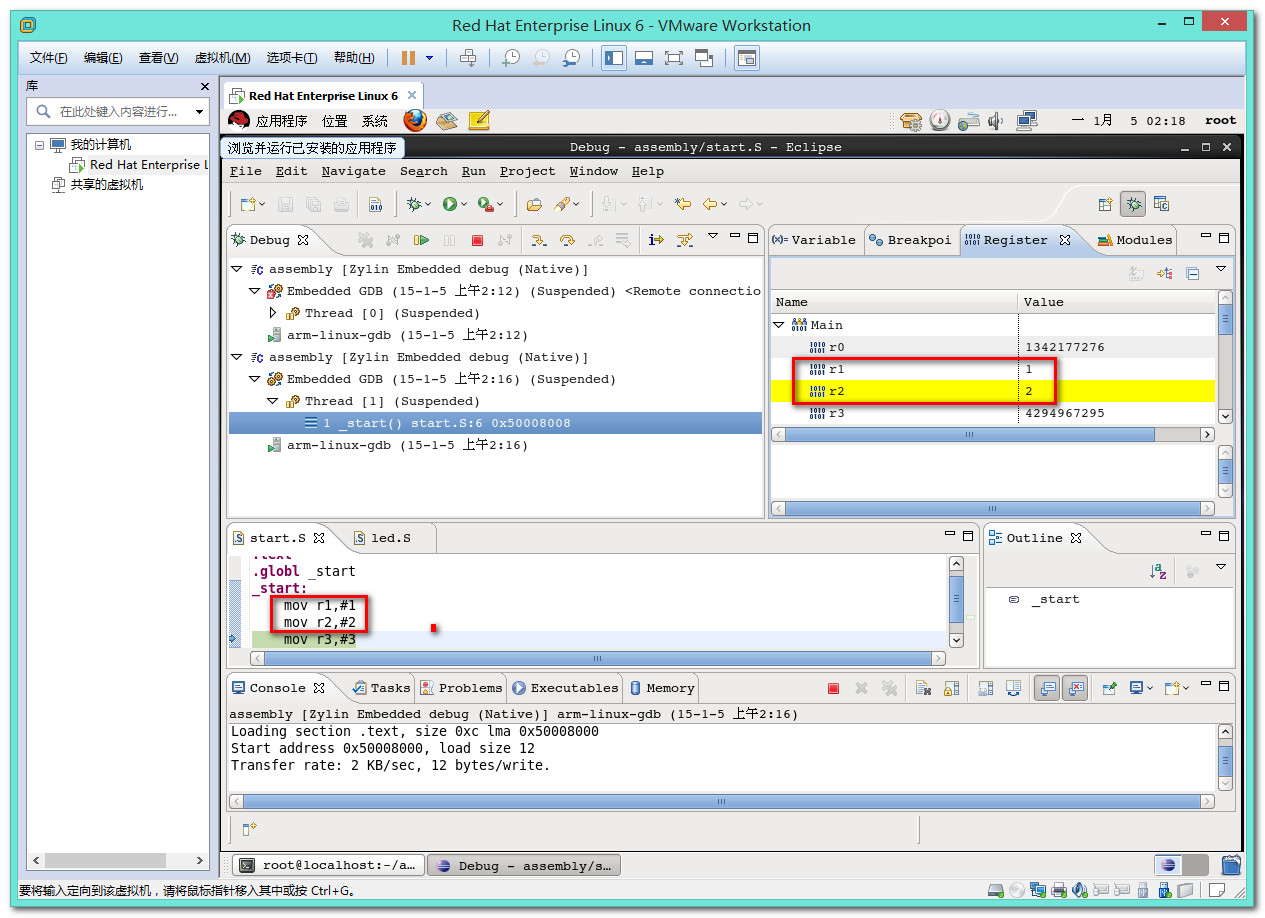
Task: Click root@localhost terminal taskbar button
Action: coord(328,866)
